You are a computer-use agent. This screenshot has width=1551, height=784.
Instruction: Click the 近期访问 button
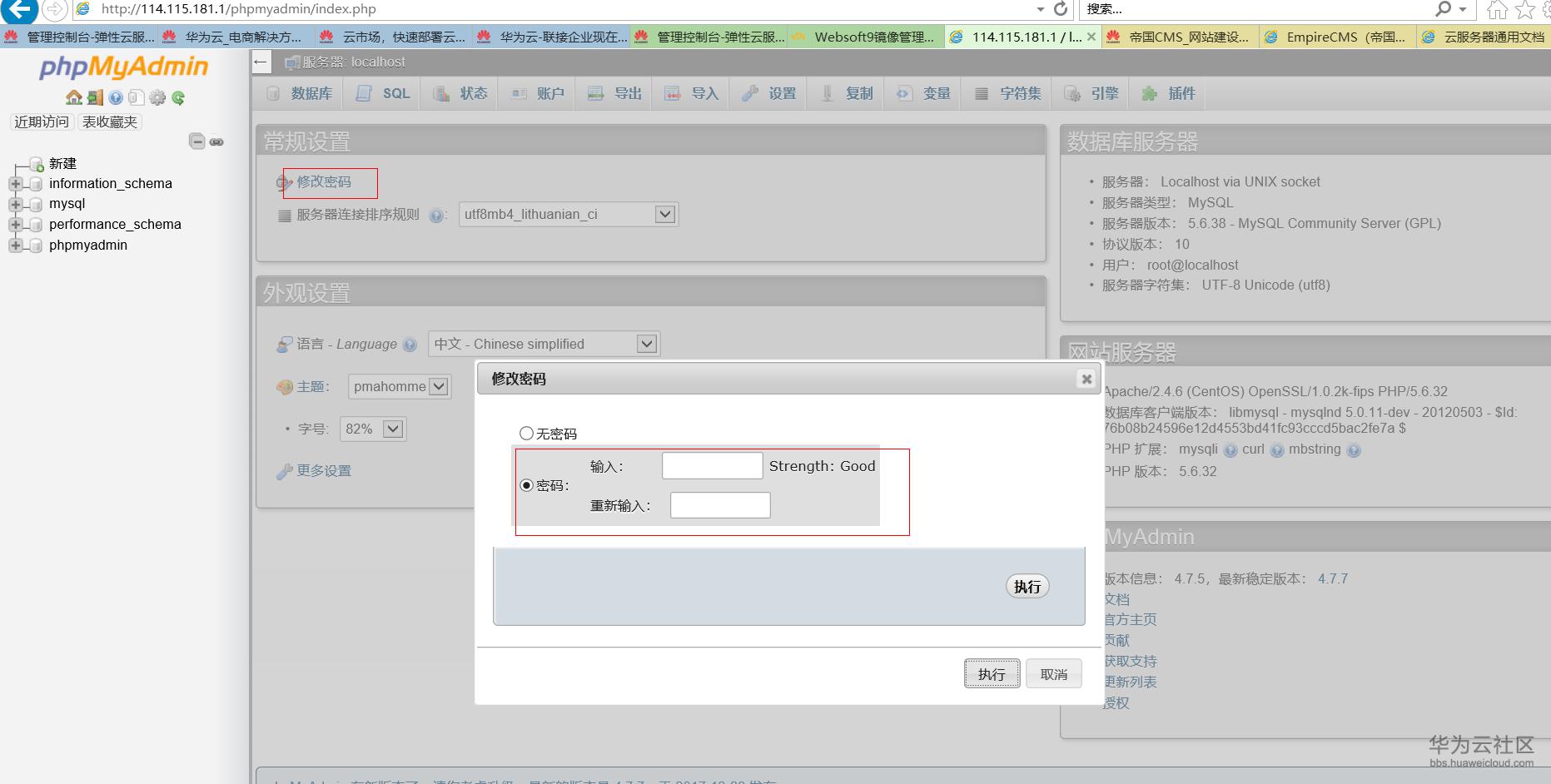[x=42, y=122]
